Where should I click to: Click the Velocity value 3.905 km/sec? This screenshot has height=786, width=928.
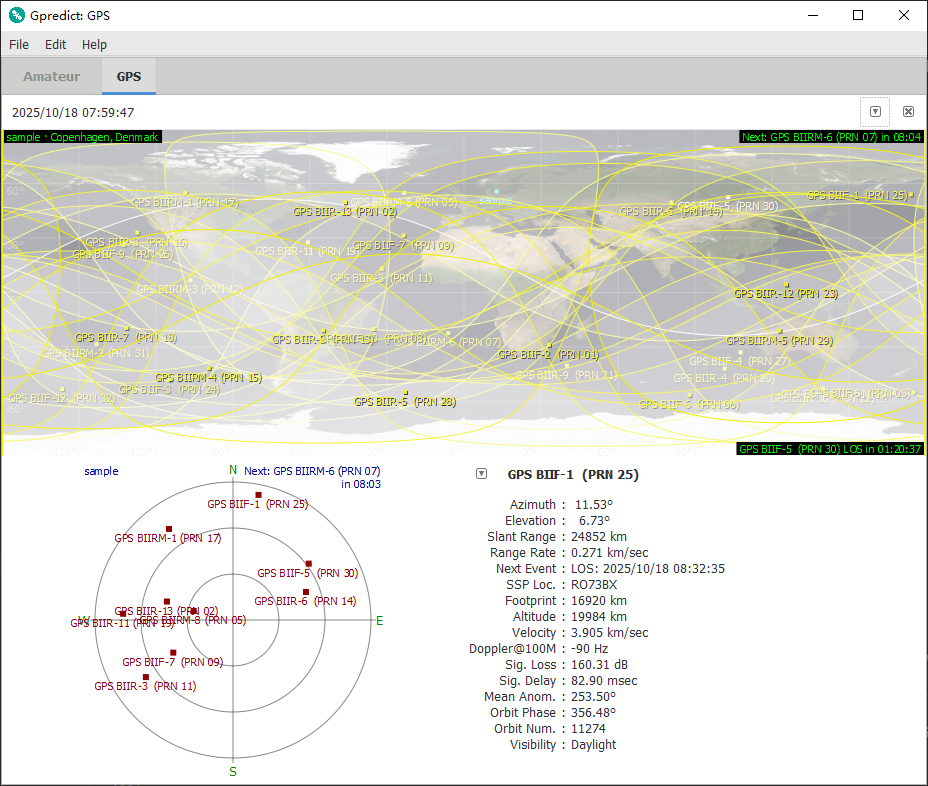[610, 633]
